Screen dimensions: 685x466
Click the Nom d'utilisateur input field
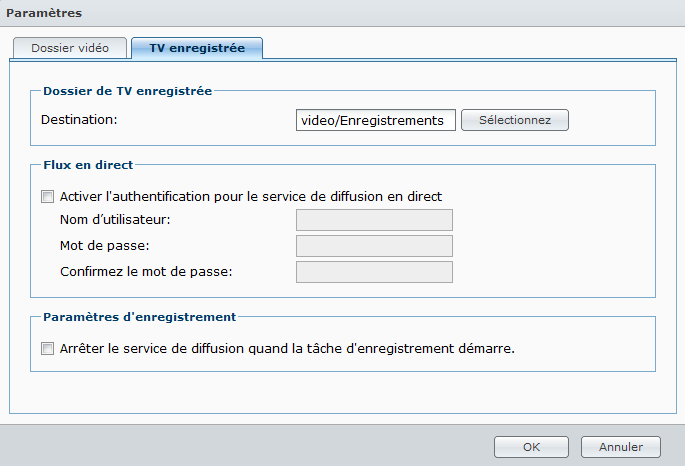374,220
